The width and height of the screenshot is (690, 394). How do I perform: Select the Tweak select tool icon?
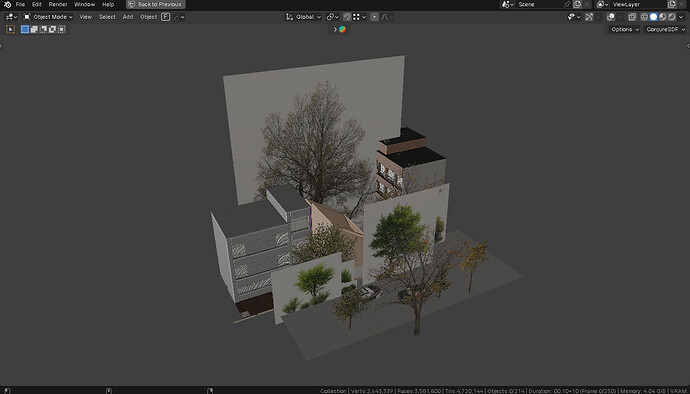point(11,29)
